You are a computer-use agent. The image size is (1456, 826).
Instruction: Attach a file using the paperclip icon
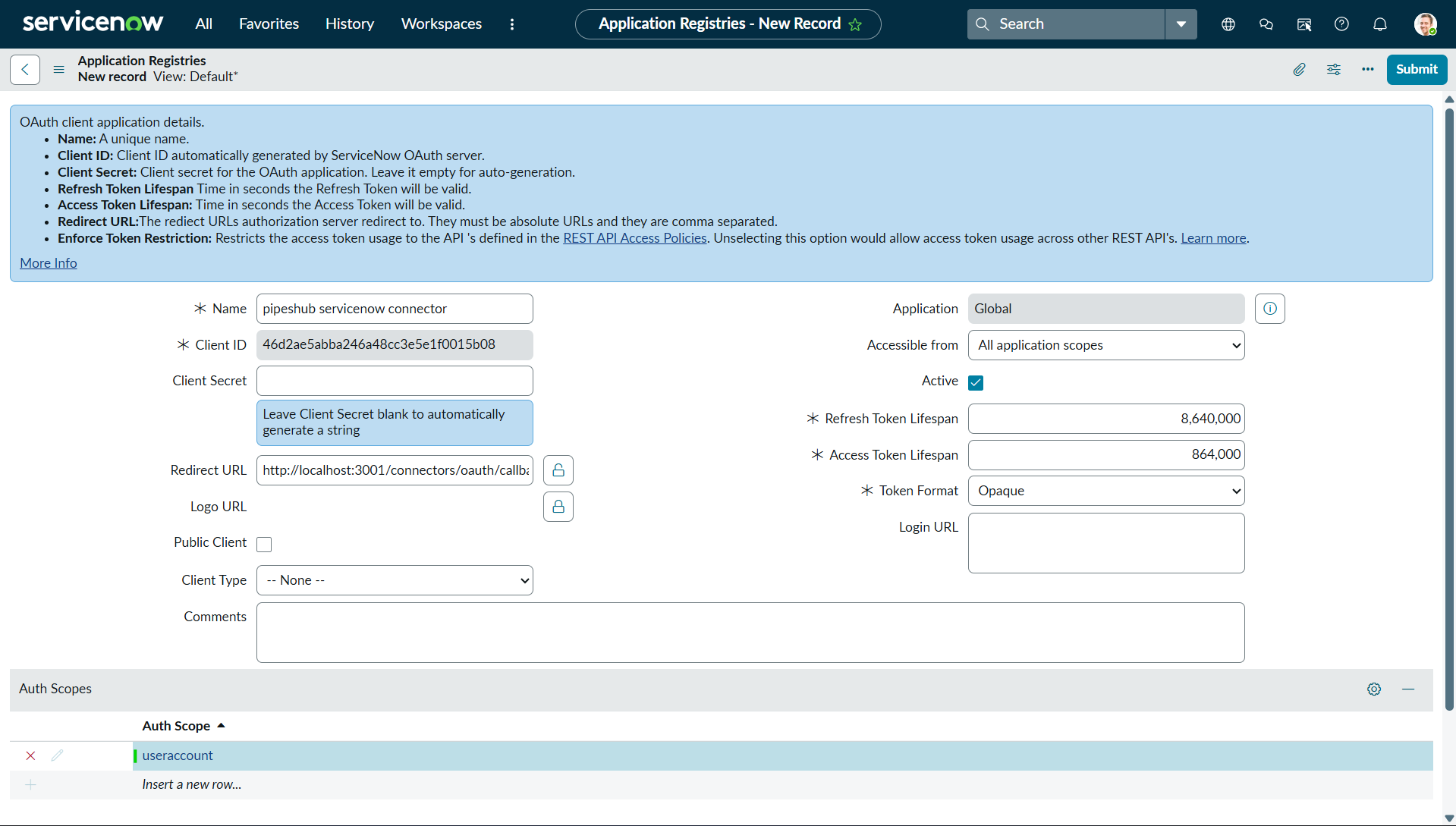pos(1299,69)
